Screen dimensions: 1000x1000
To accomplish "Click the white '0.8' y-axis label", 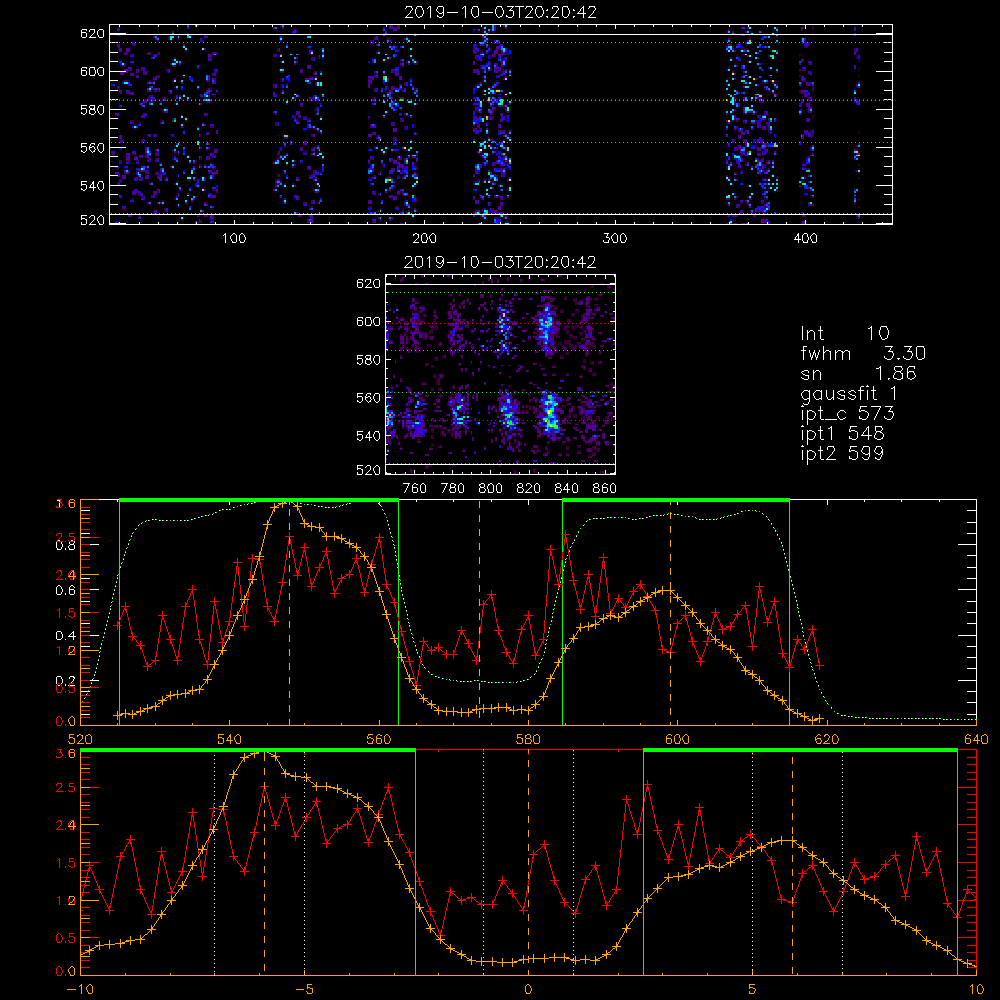I will [x=66, y=545].
